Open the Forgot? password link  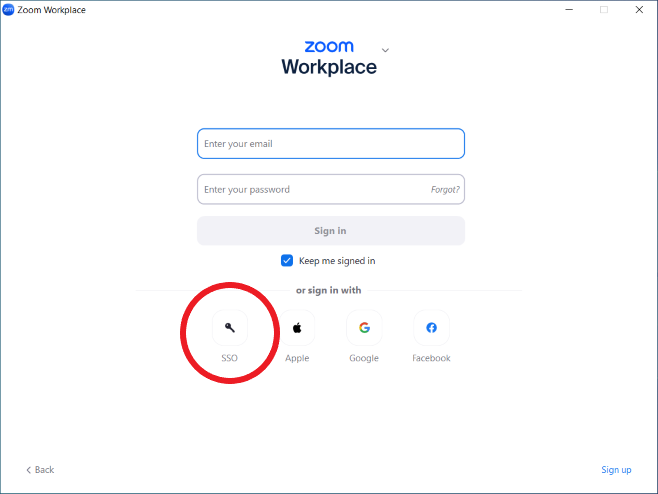click(445, 190)
